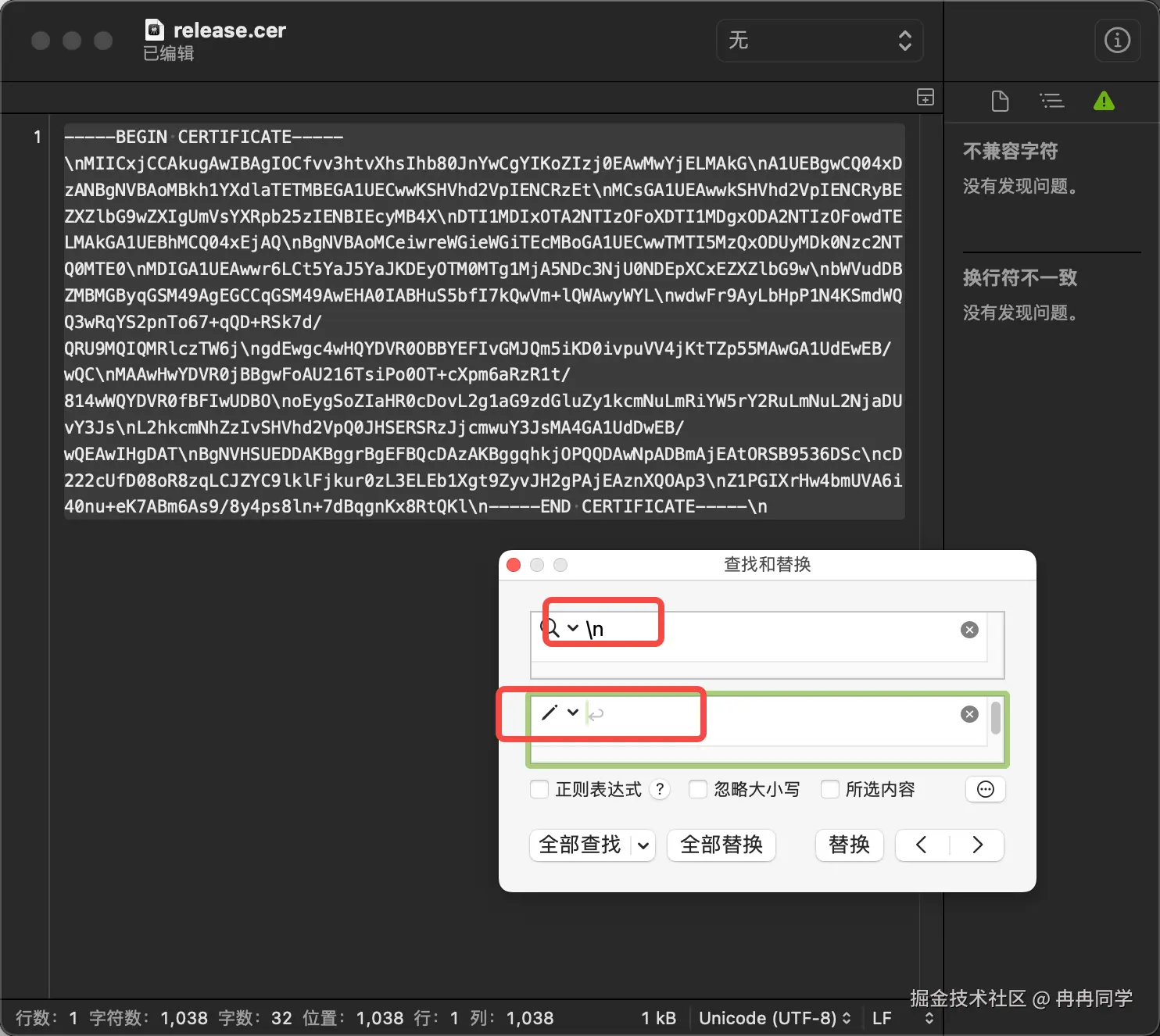The image size is (1160, 1036).
Task: Click the BEGIN CERTIFICATE line in editor
Action: [x=204, y=137]
